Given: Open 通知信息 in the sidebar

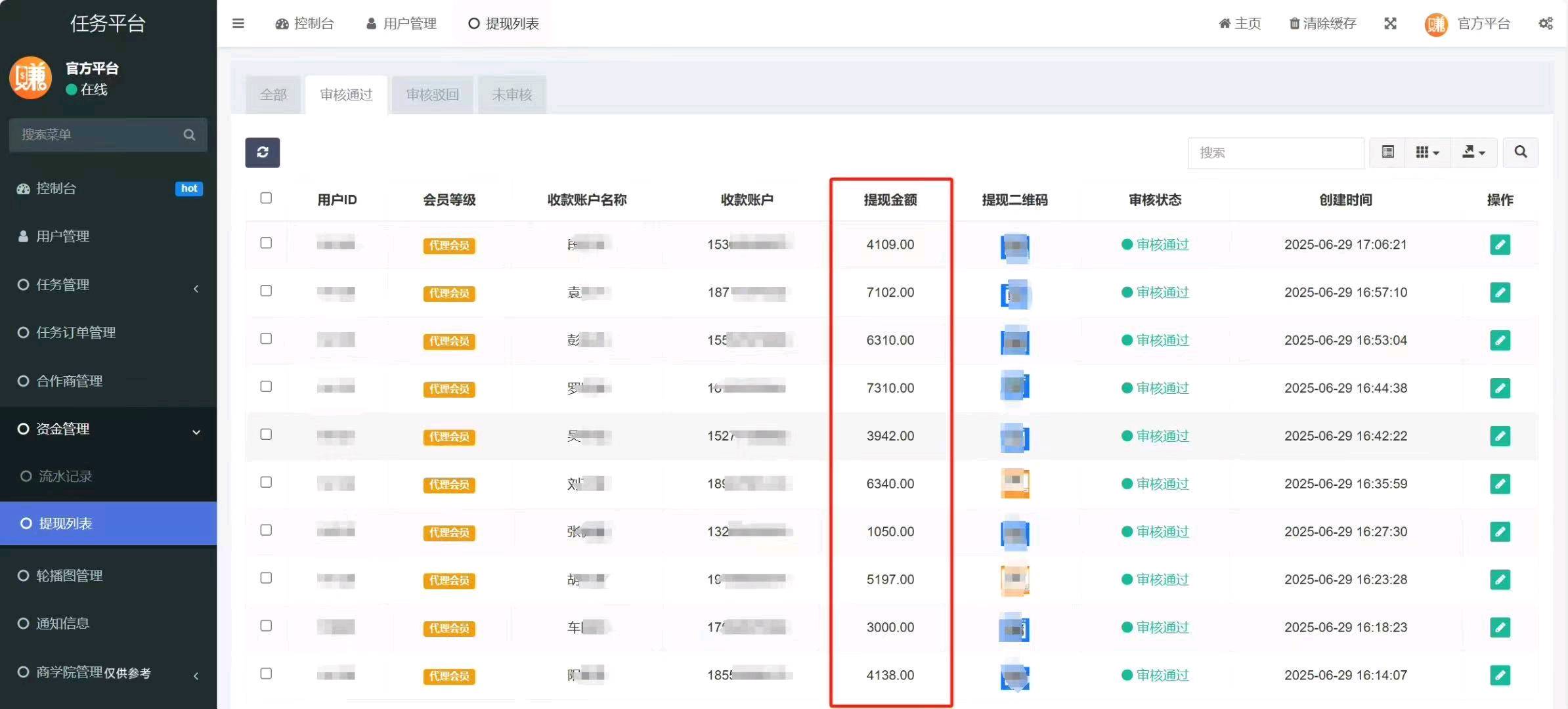Looking at the screenshot, I should [x=108, y=624].
